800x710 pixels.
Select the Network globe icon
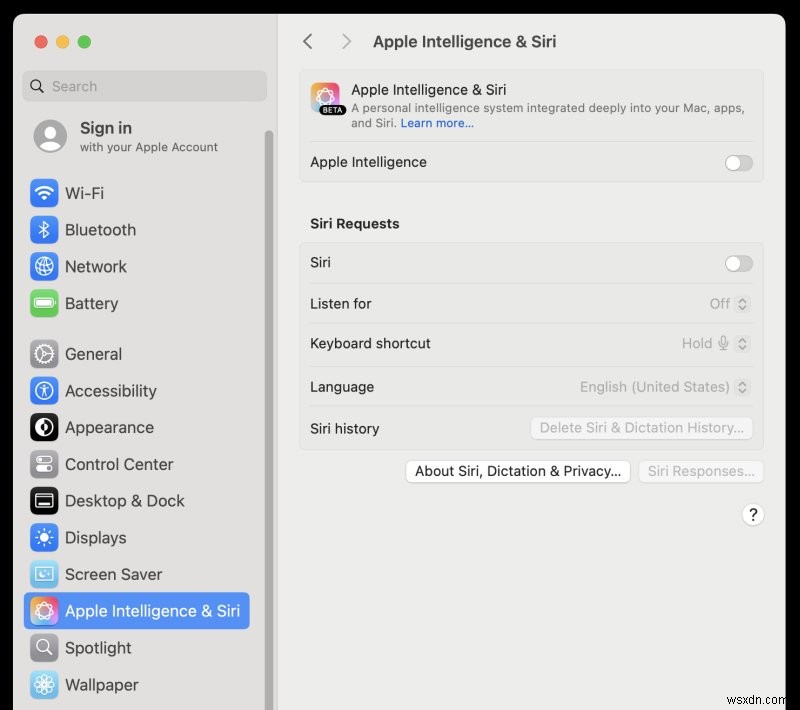(44, 267)
